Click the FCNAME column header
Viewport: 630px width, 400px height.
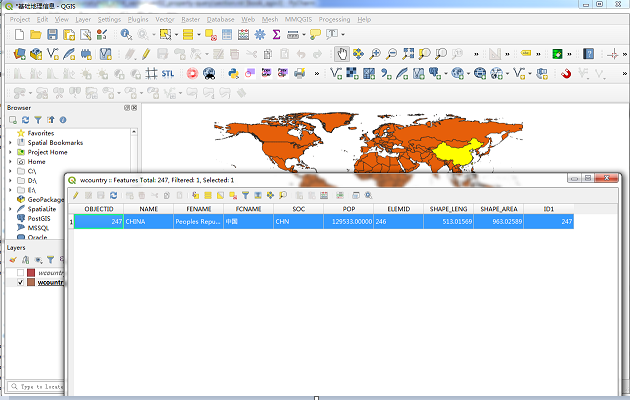pyautogui.click(x=248, y=209)
